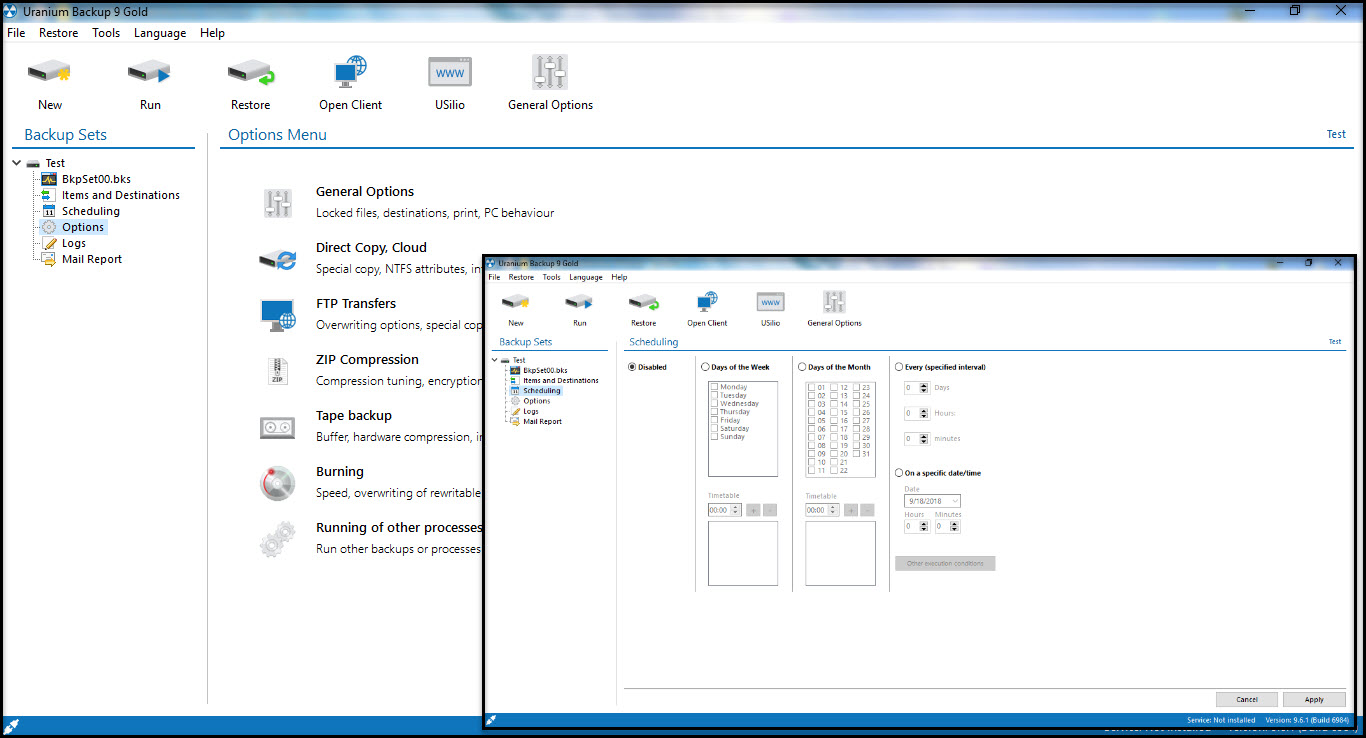The width and height of the screenshot is (1366, 738).
Task: Click the Apply button
Action: (1314, 699)
